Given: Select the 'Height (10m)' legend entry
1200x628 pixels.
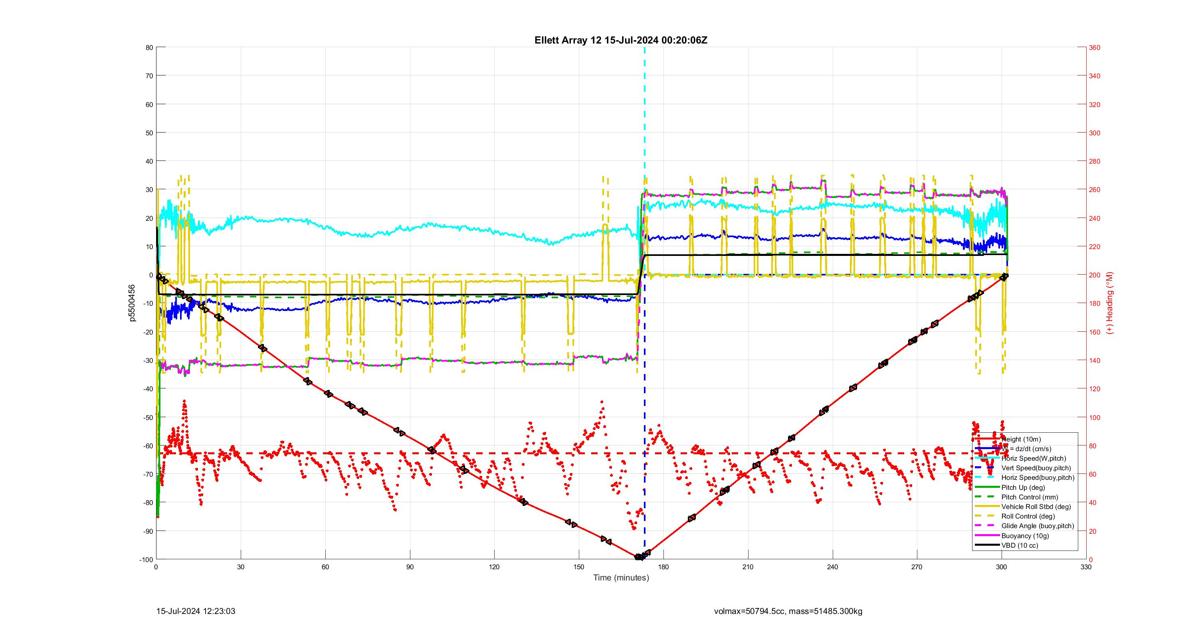Looking at the screenshot, I should click(1020, 439).
